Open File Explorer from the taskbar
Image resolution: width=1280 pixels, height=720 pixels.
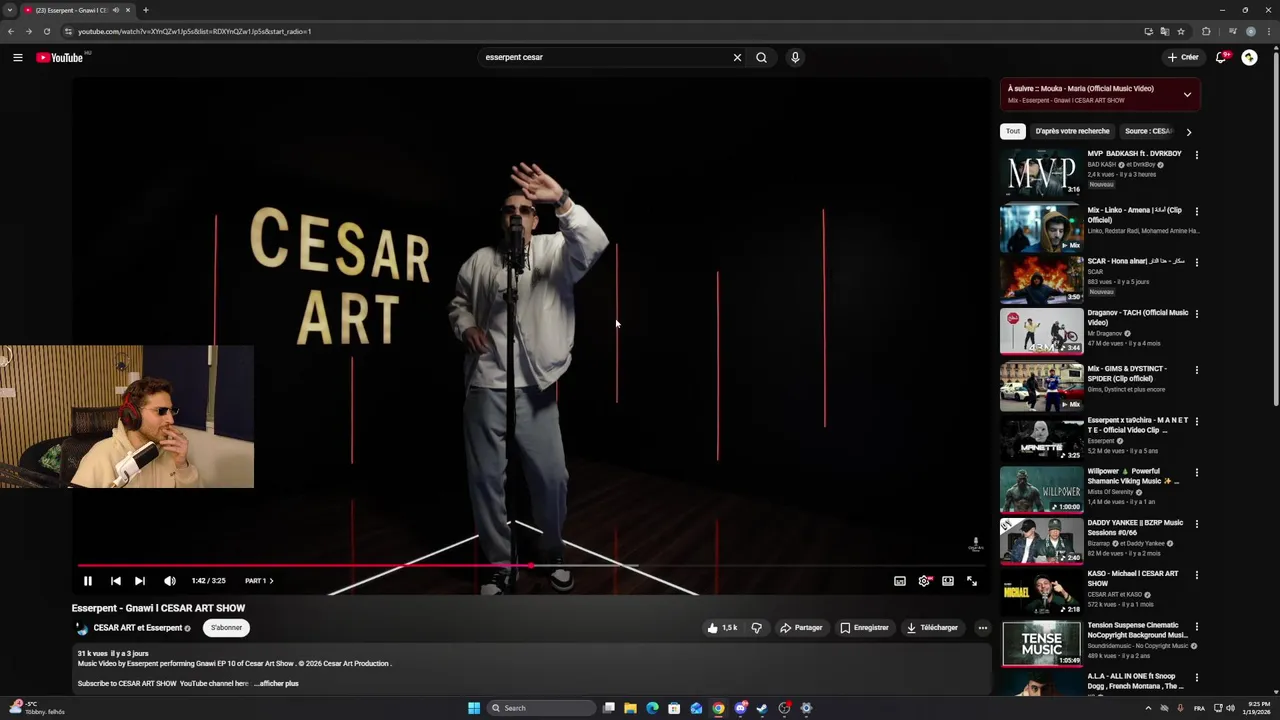point(630,708)
